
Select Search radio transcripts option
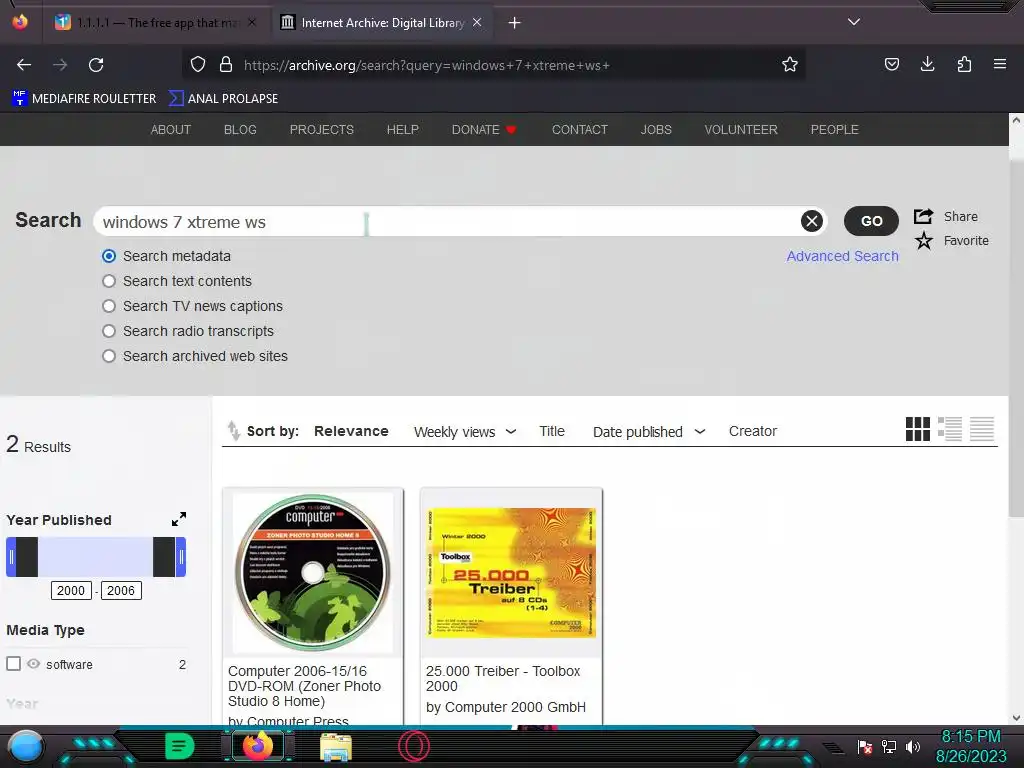click(x=109, y=331)
